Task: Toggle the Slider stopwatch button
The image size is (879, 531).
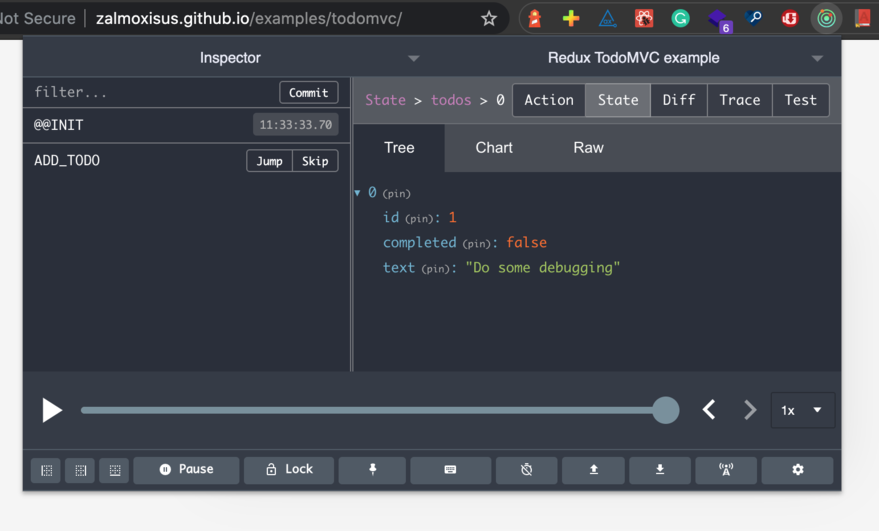Action: [526, 470]
